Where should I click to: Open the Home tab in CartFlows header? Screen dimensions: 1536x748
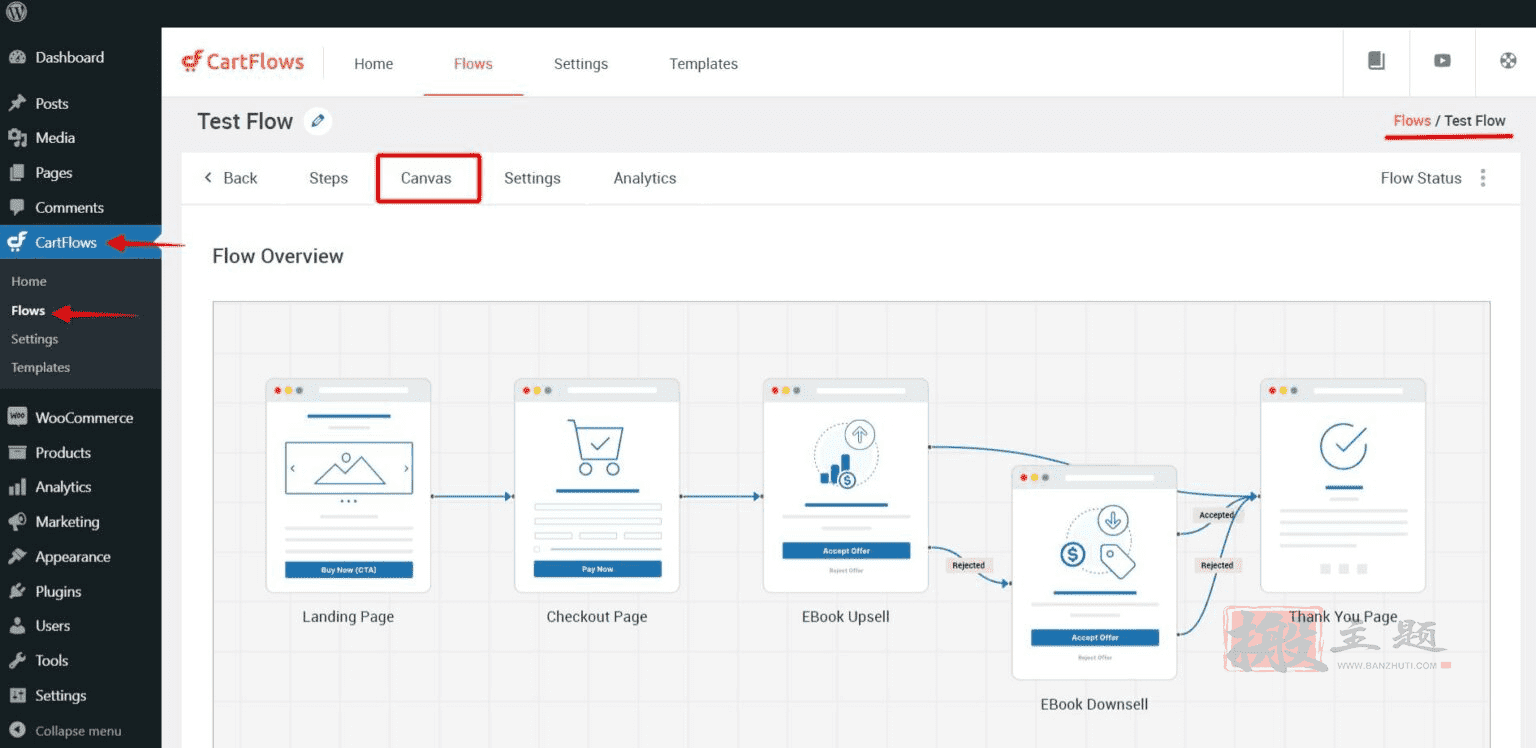tap(373, 63)
